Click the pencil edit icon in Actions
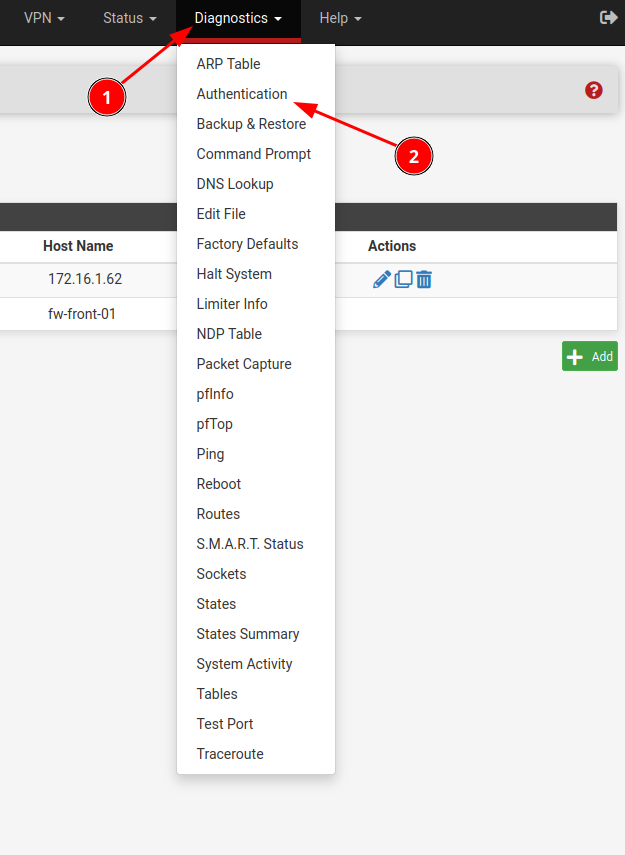 pyautogui.click(x=381, y=280)
